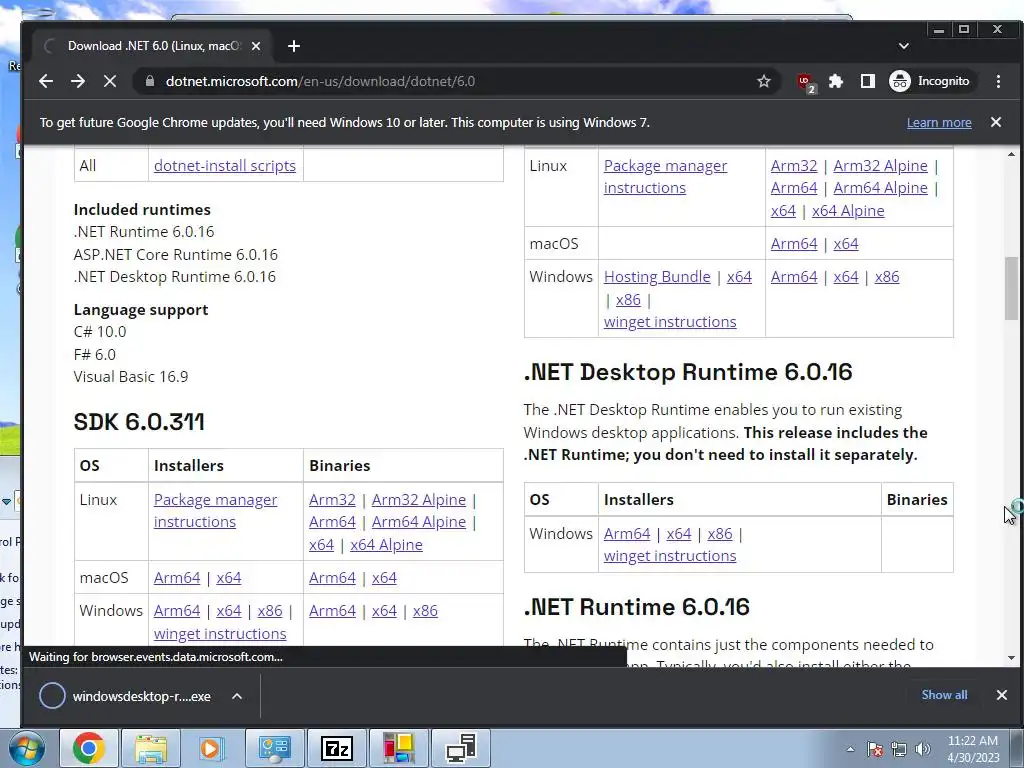Download the ASP.NET Core Windows x86 binary
Image resolution: width=1024 pixels, height=768 pixels.
pos(887,277)
